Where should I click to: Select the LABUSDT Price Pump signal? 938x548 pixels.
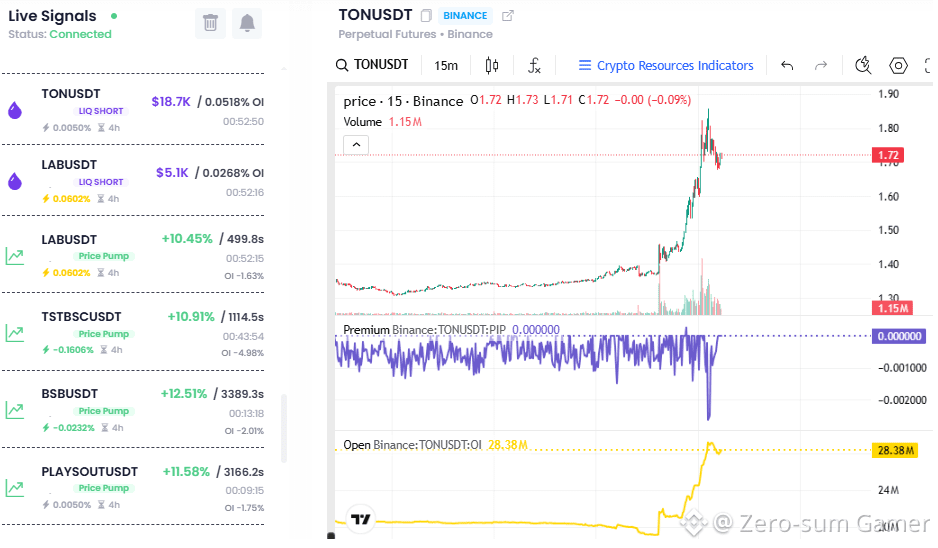(133, 255)
